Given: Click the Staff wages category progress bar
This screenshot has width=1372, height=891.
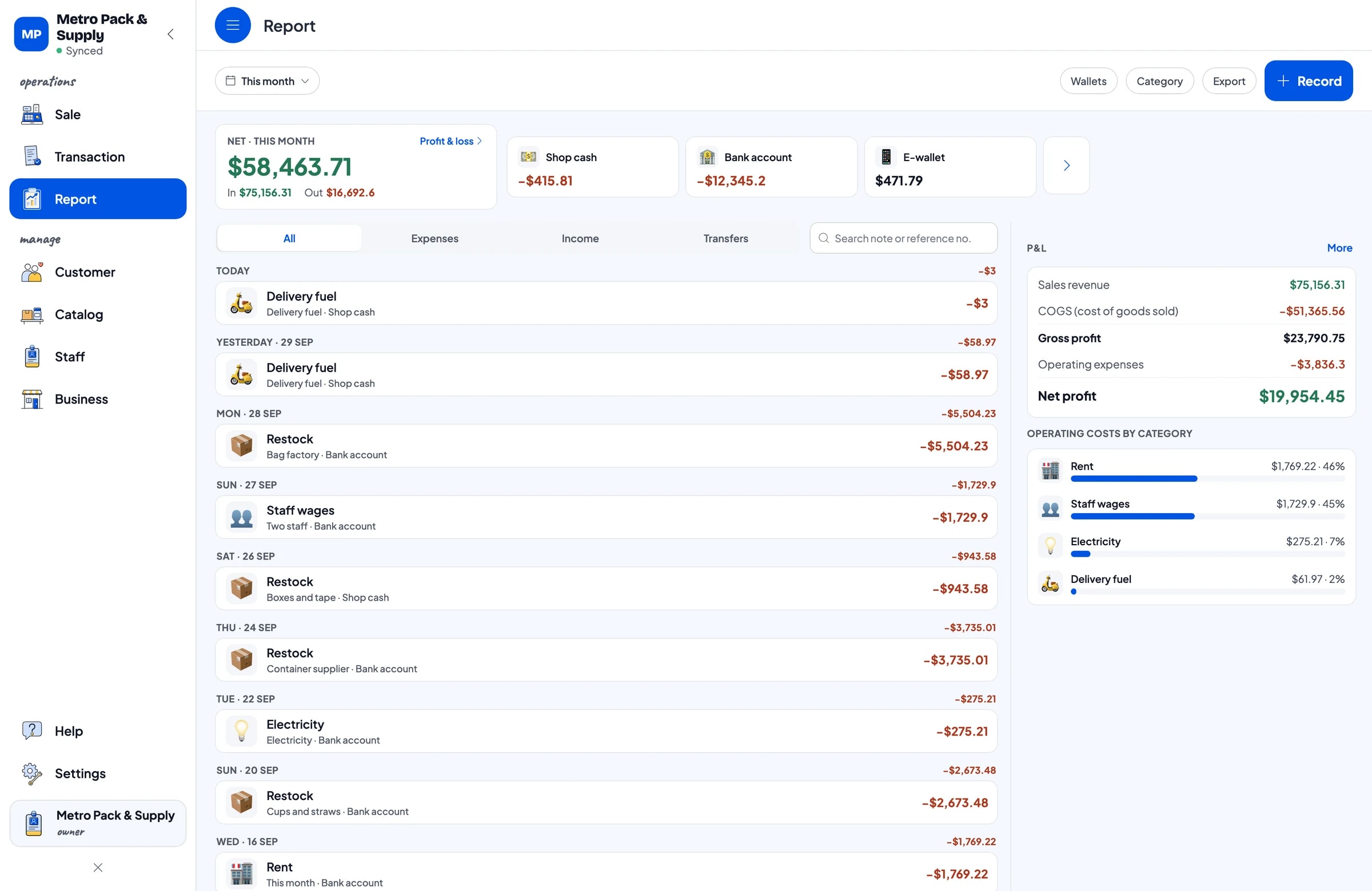Looking at the screenshot, I should point(1207,517).
